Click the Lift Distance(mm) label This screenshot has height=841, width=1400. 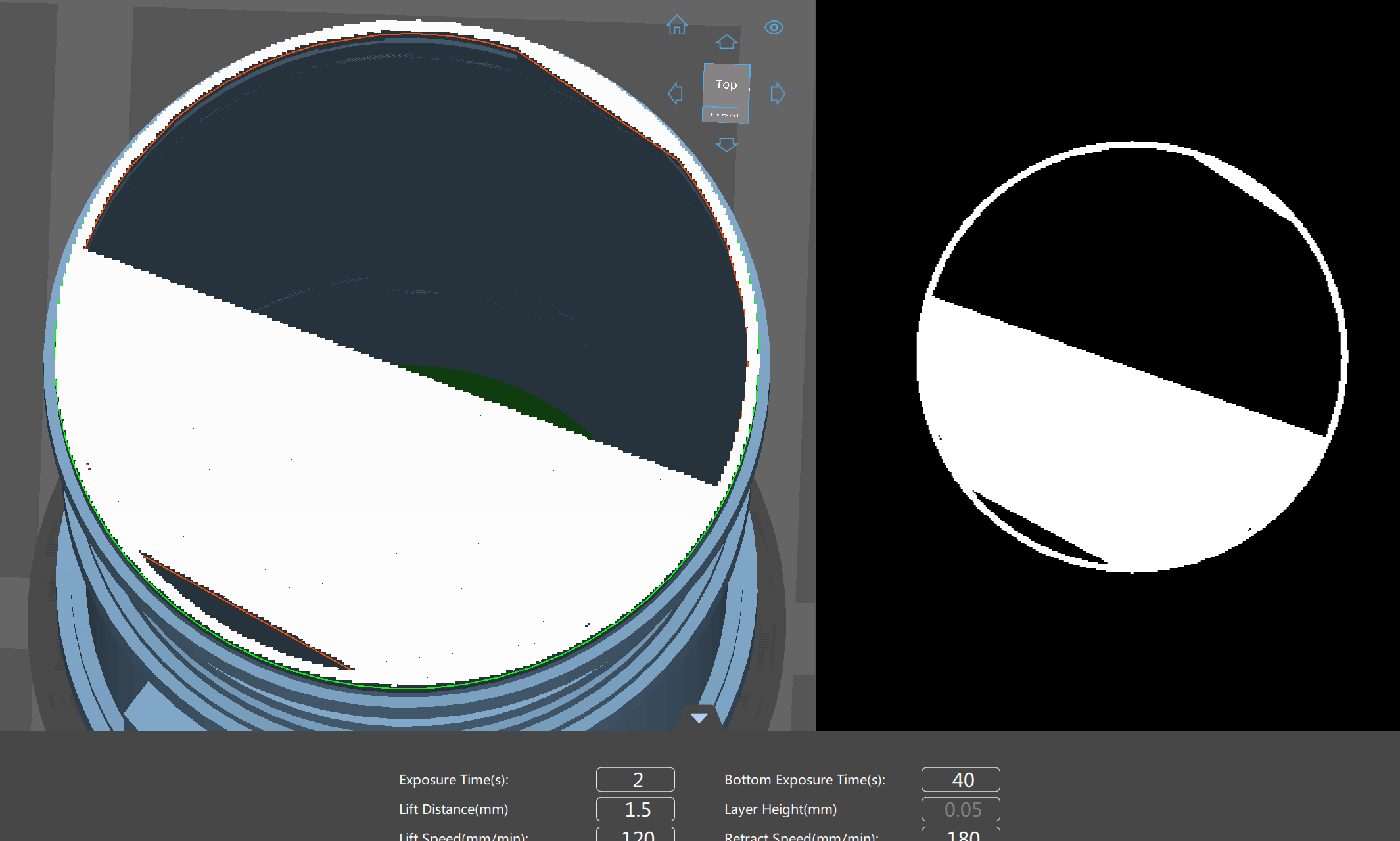454,809
